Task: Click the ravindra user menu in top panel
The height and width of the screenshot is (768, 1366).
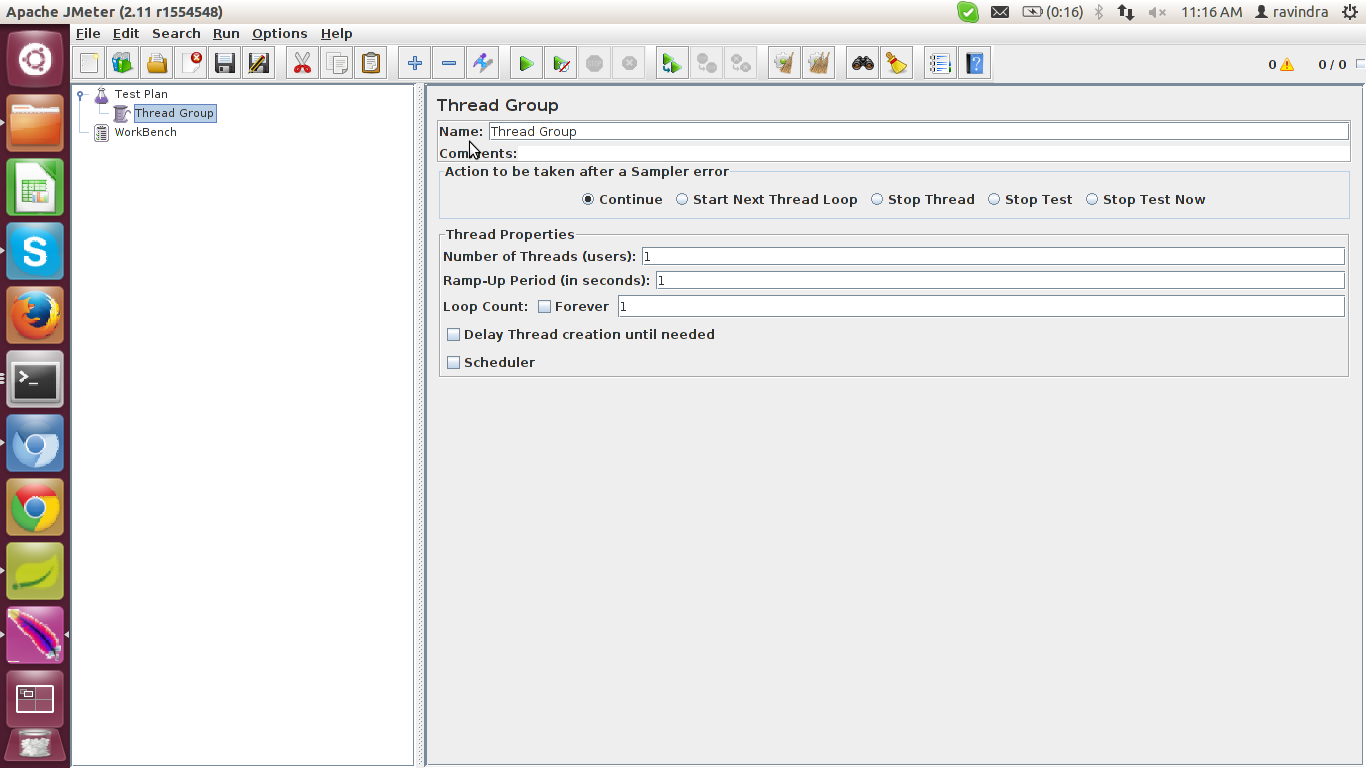Action: pos(1291,12)
